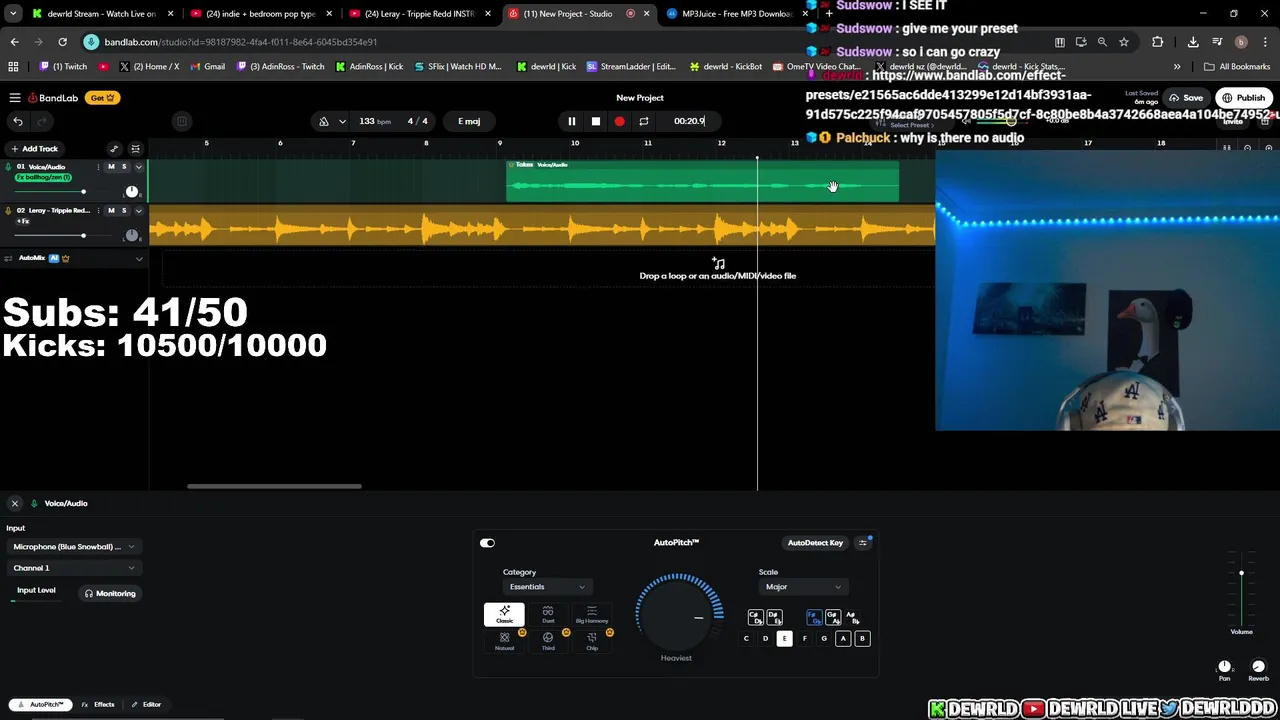Expand the AutoMix AI section
The height and width of the screenshot is (720, 1280).
138,259
